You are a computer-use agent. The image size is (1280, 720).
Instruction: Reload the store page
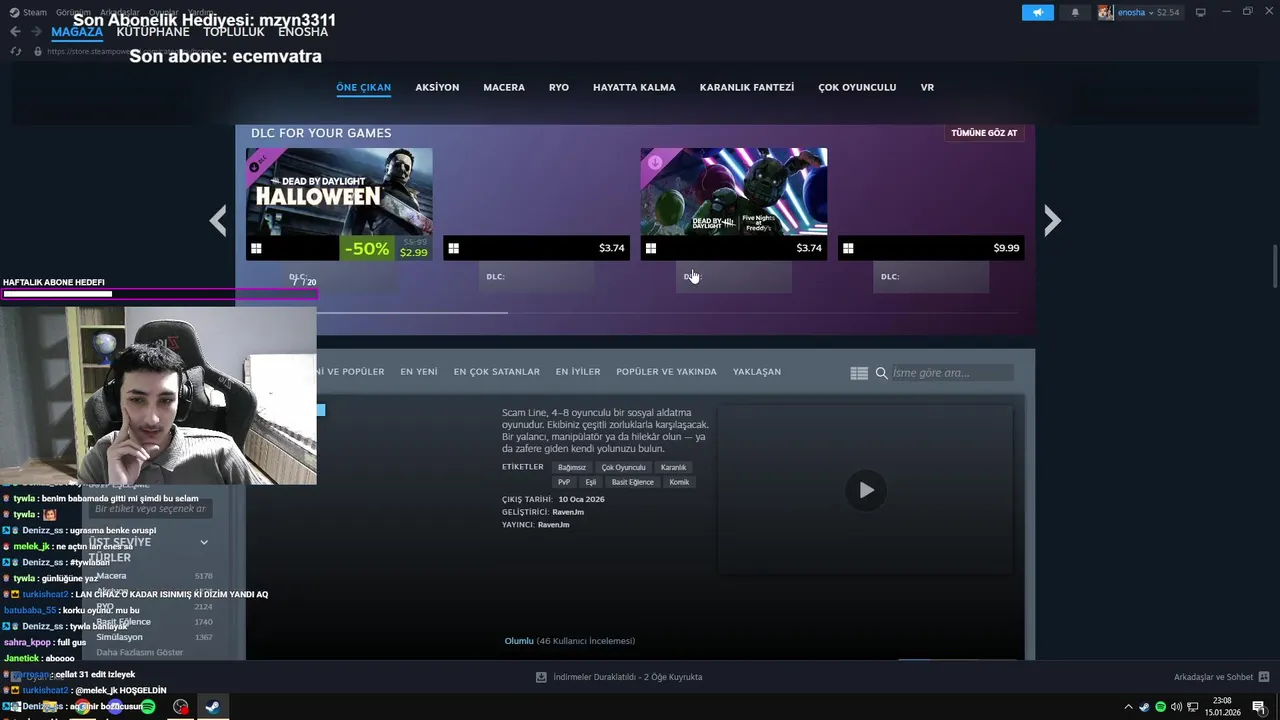coord(15,51)
